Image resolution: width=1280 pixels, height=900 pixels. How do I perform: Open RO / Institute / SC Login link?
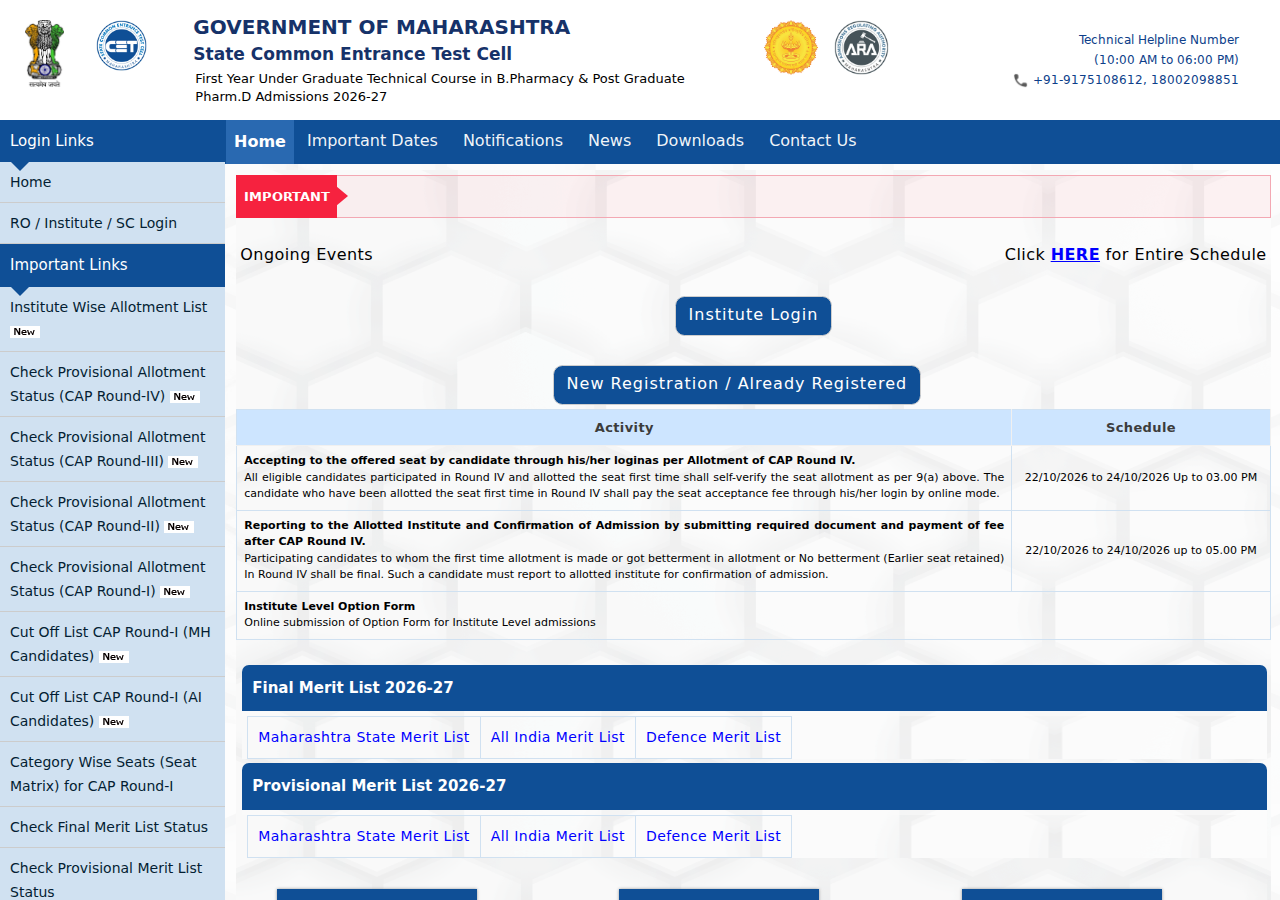click(112, 224)
